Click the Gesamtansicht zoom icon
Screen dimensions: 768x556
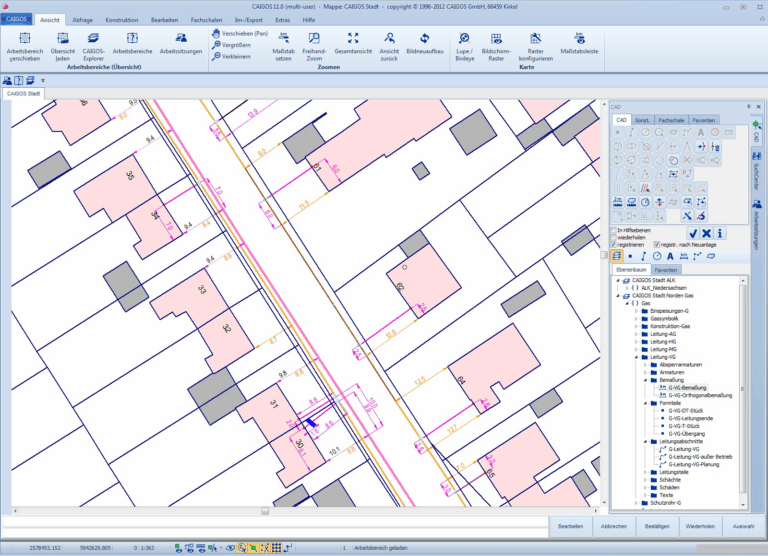(x=352, y=38)
